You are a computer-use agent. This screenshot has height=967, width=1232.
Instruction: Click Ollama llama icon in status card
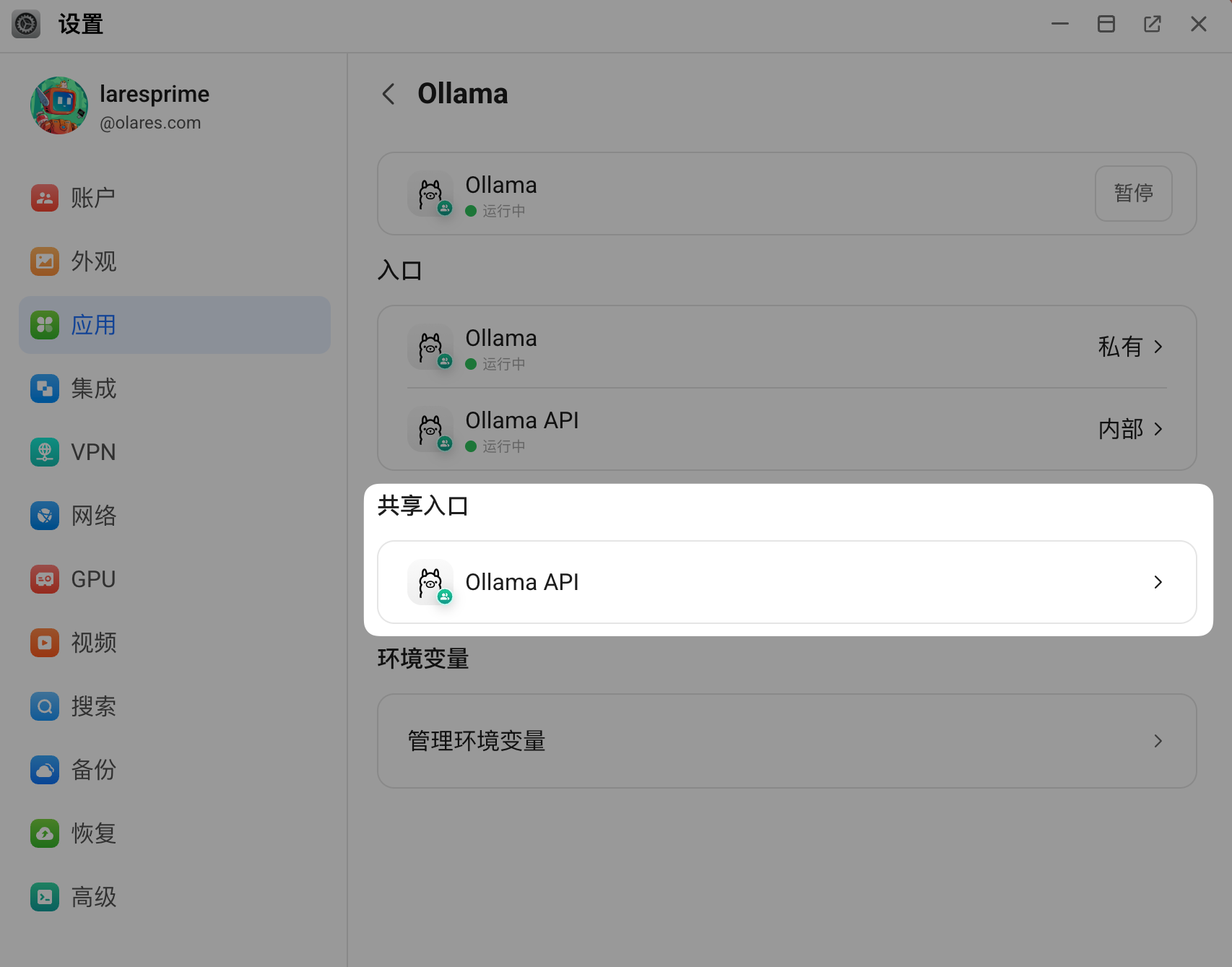(x=430, y=194)
